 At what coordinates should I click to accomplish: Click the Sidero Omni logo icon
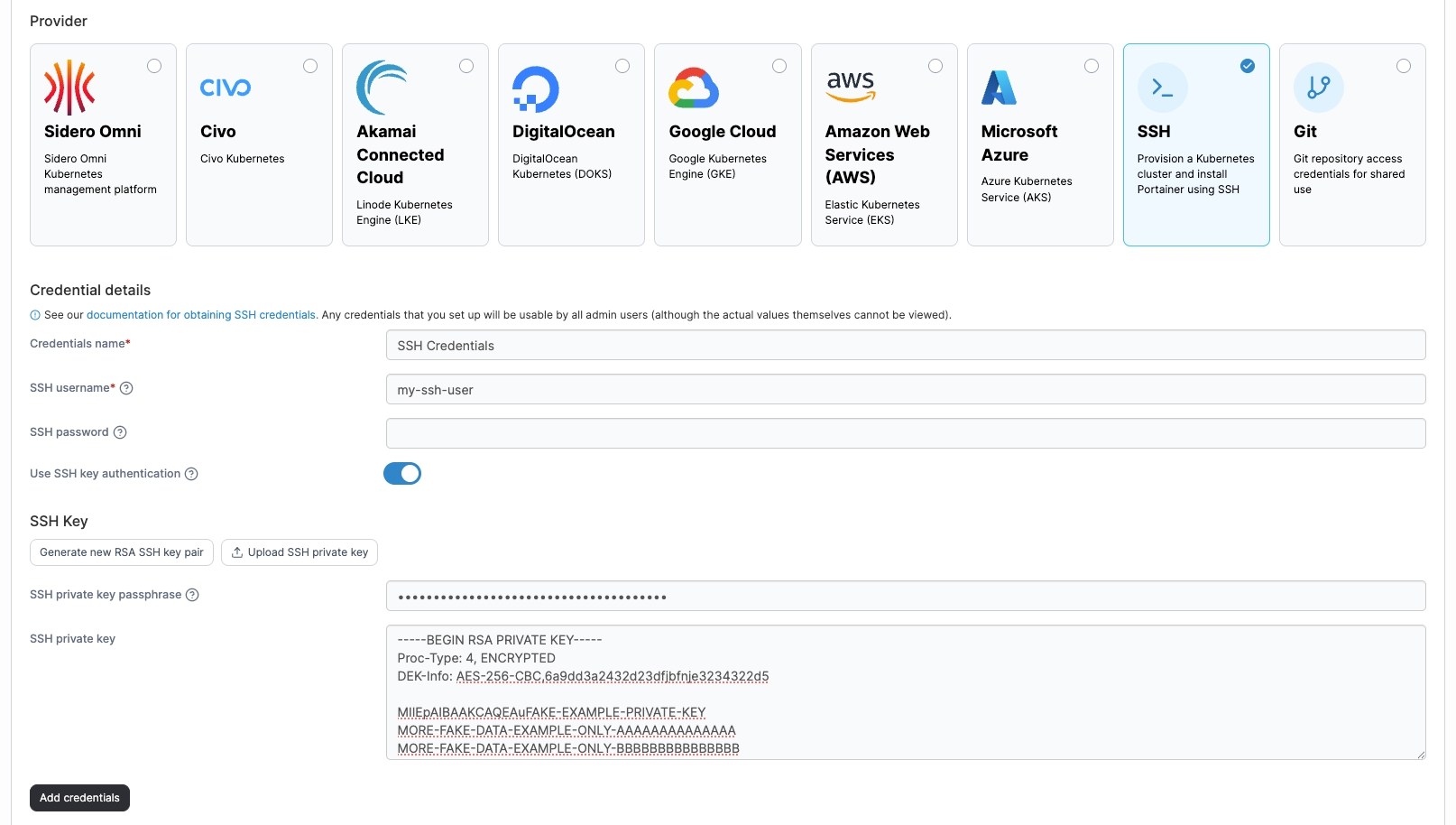pos(69,88)
